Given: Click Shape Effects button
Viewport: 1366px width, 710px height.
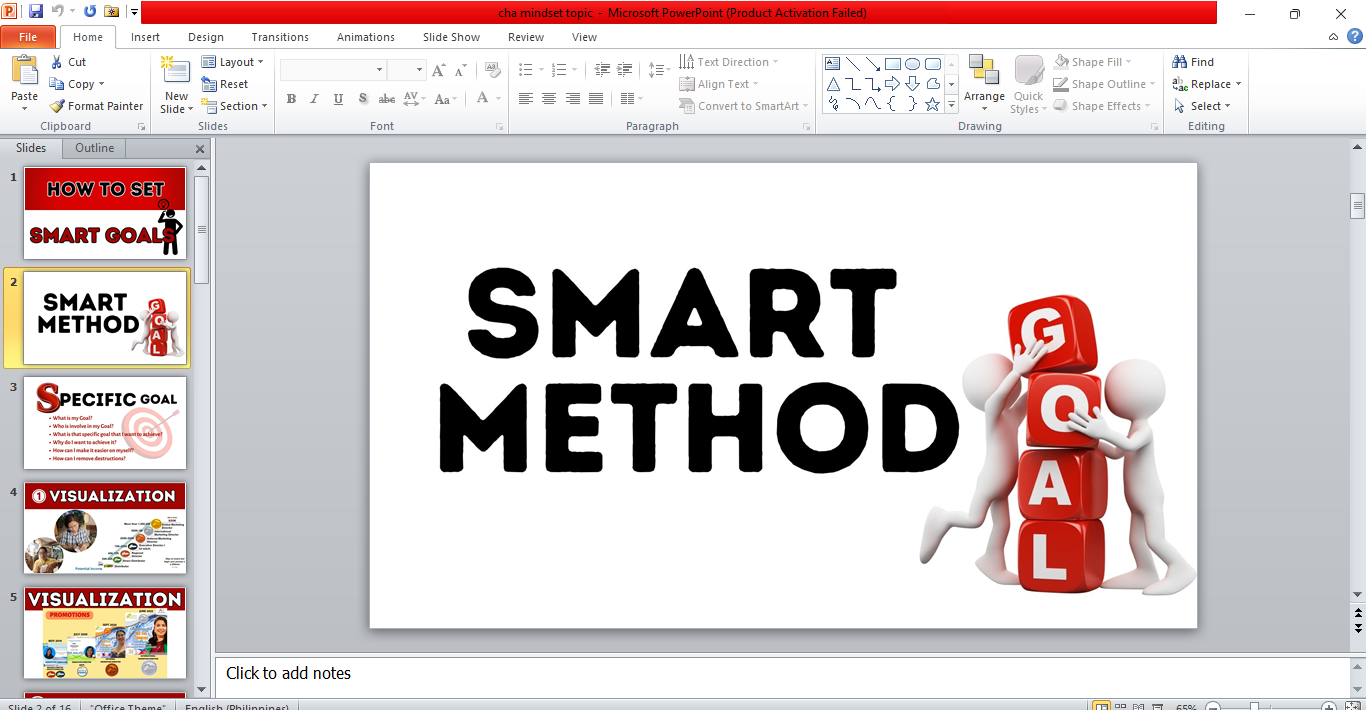Looking at the screenshot, I should [1102, 106].
